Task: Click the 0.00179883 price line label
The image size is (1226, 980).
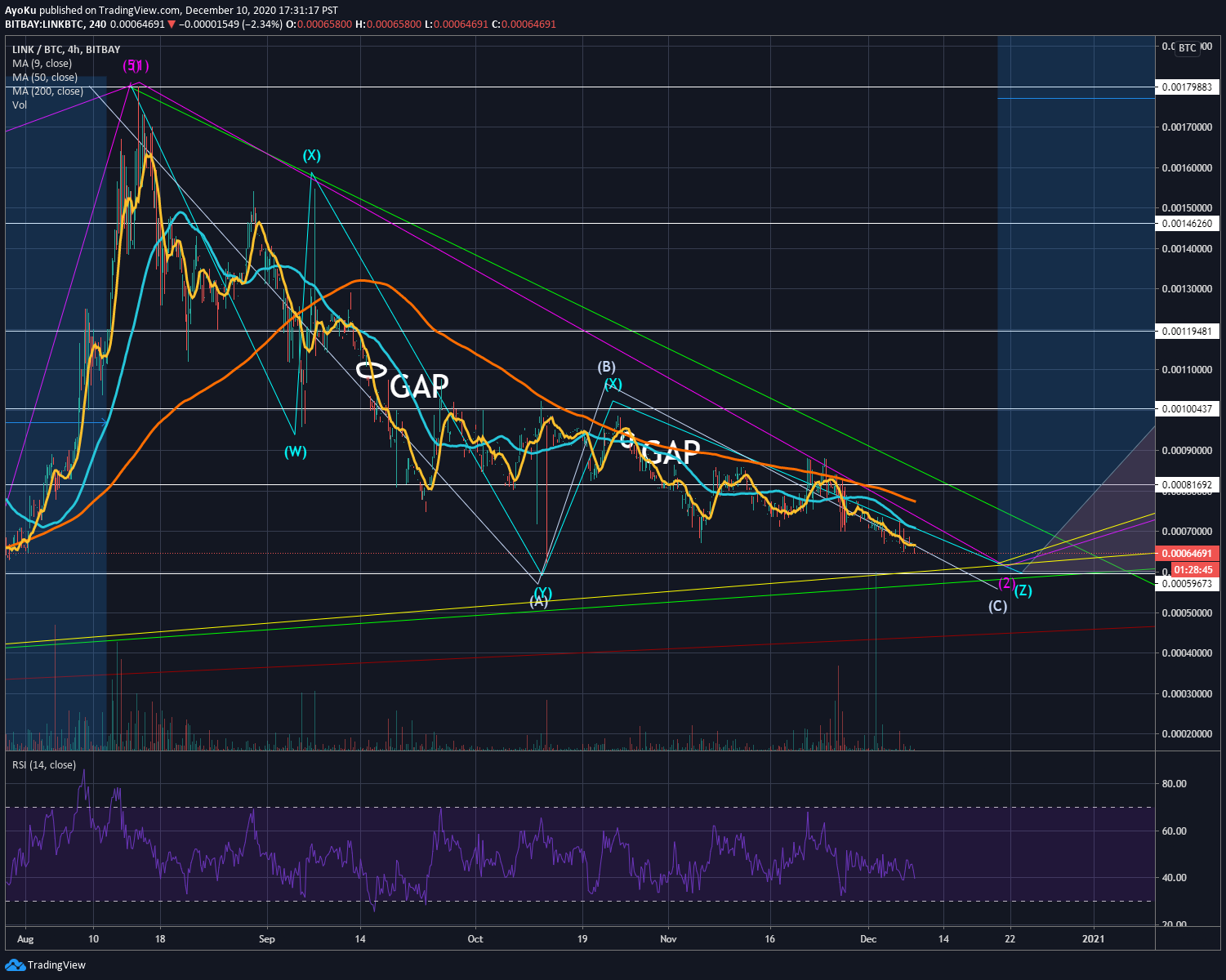Action: point(1188,87)
